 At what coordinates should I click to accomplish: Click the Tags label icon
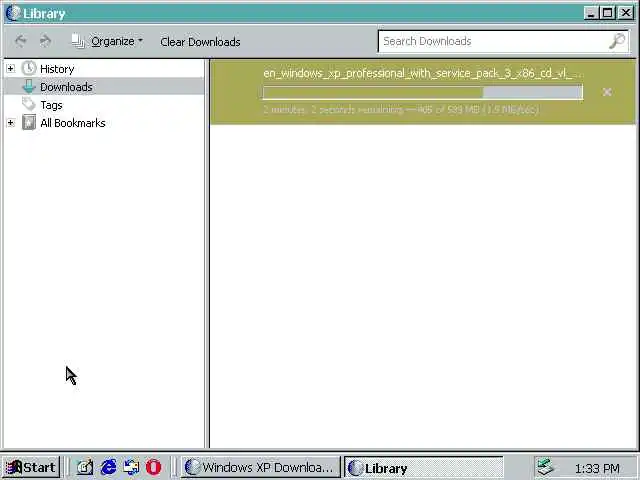[x=29, y=104]
